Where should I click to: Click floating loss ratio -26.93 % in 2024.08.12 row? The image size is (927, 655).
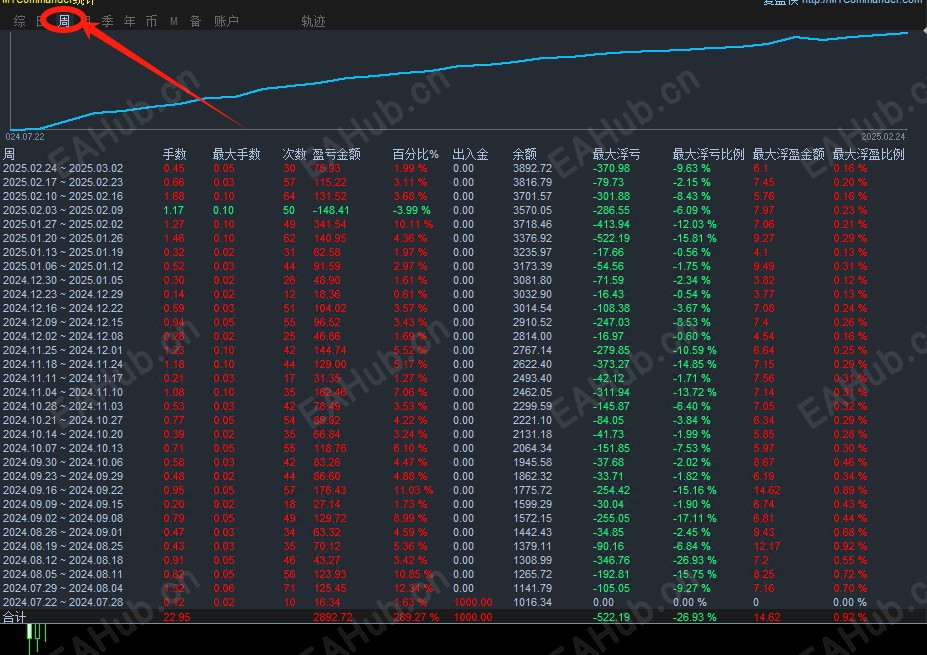(x=694, y=560)
